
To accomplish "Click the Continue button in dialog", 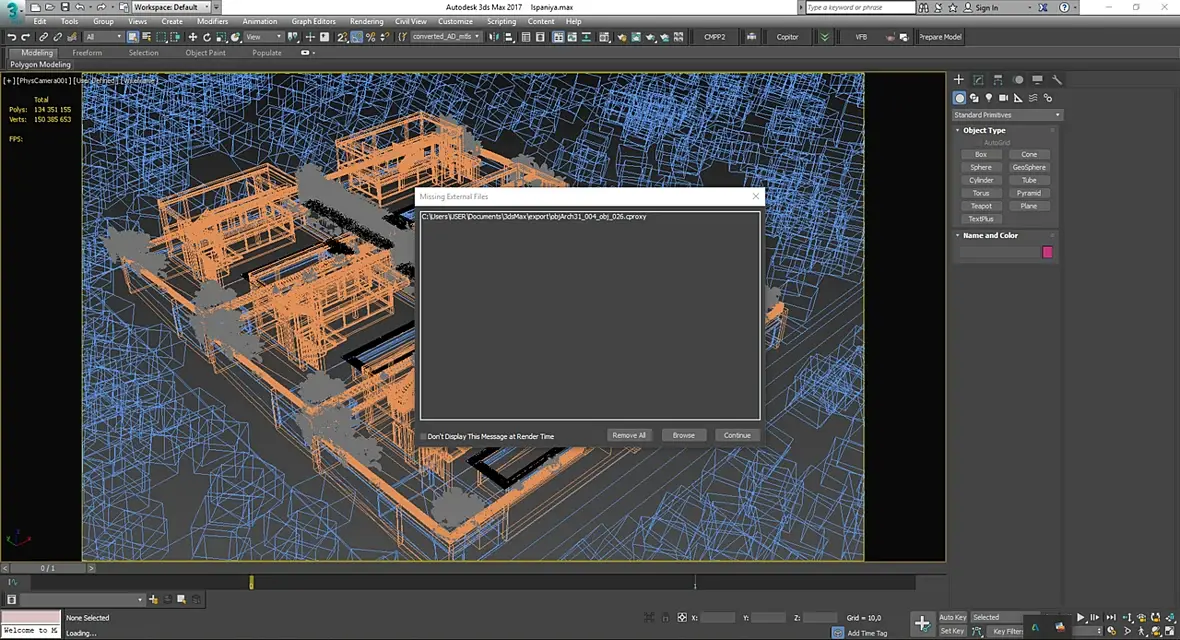I will (x=737, y=435).
